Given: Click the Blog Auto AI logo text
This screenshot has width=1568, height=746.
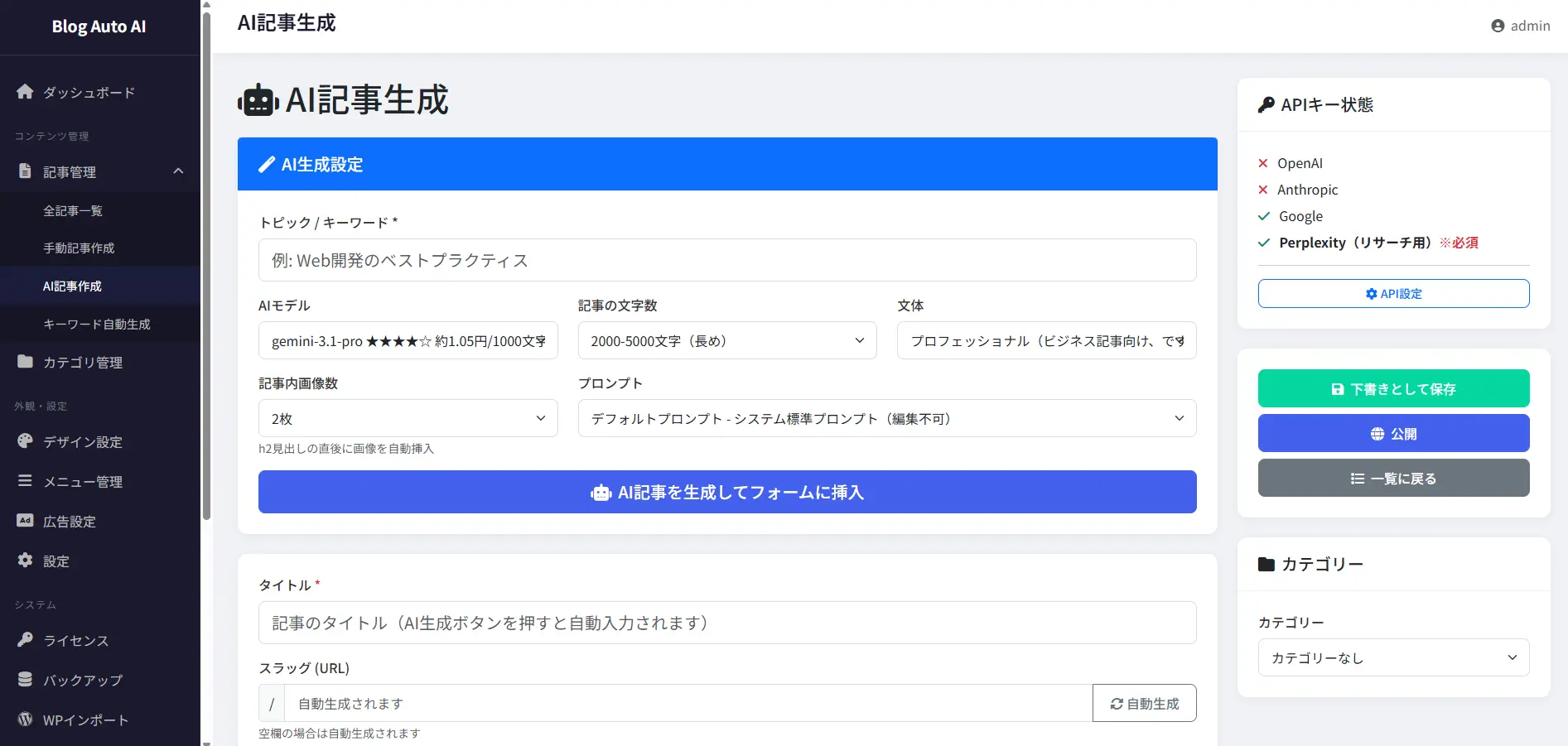Looking at the screenshot, I should point(99,26).
